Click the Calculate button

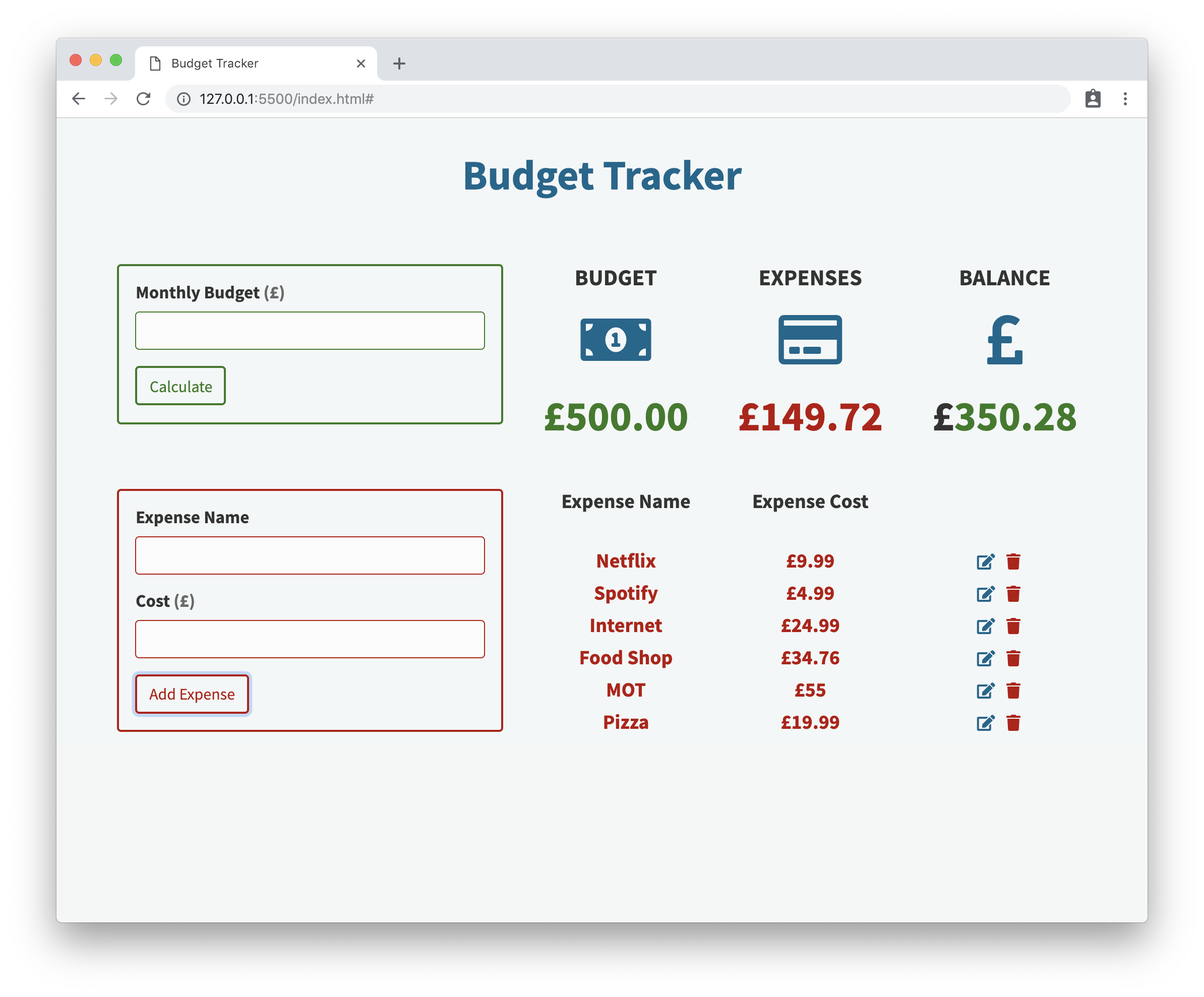(180, 386)
